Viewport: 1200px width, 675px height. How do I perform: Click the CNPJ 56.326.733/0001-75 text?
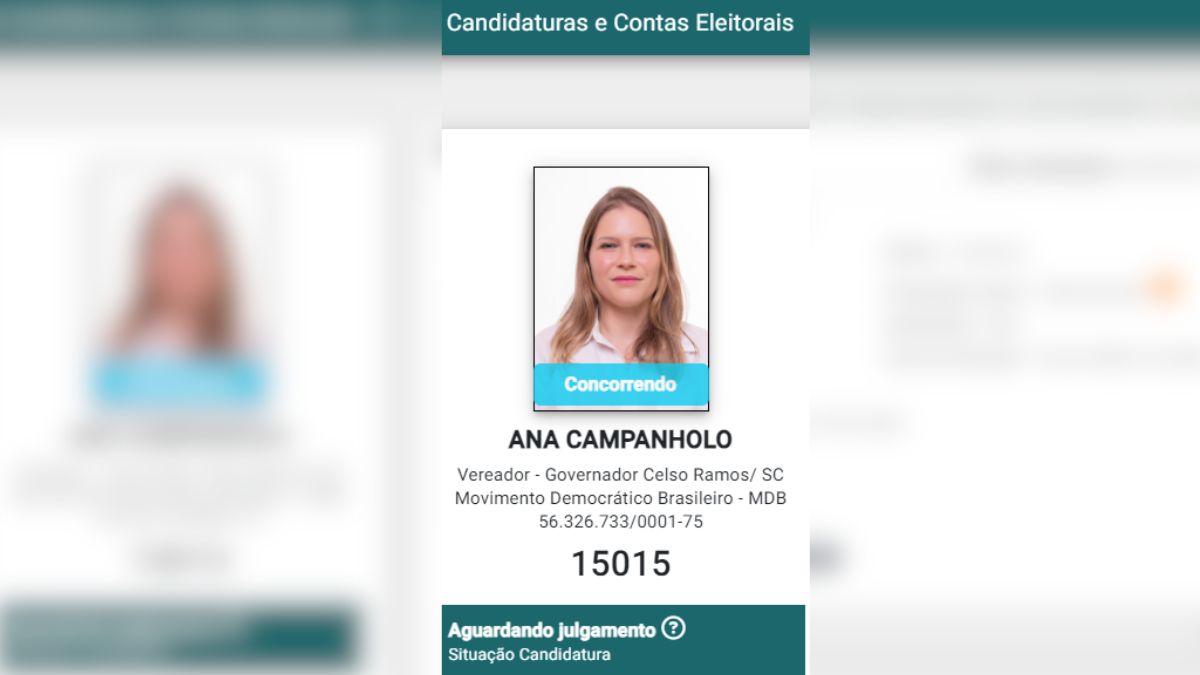pyautogui.click(x=621, y=522)
